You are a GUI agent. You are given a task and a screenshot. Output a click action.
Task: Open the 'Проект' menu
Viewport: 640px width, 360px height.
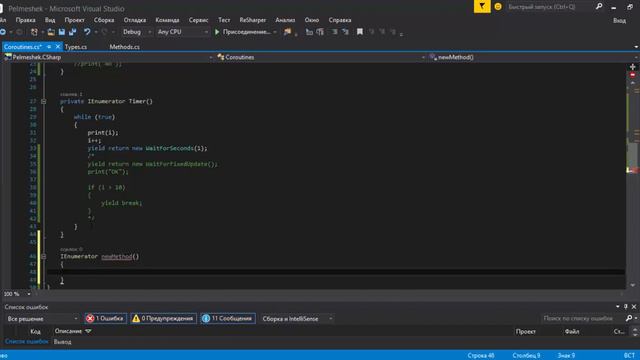coord(74,20)
